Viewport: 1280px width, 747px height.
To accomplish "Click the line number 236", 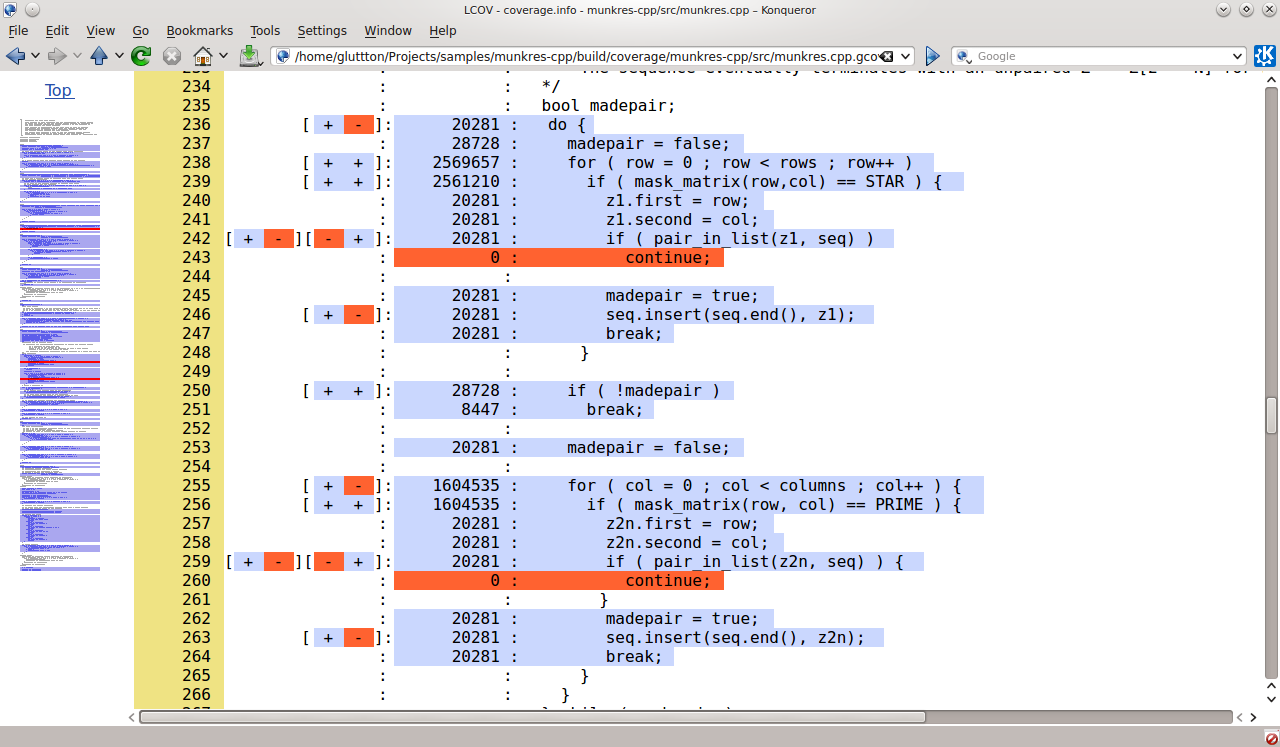I will point(196,124).
